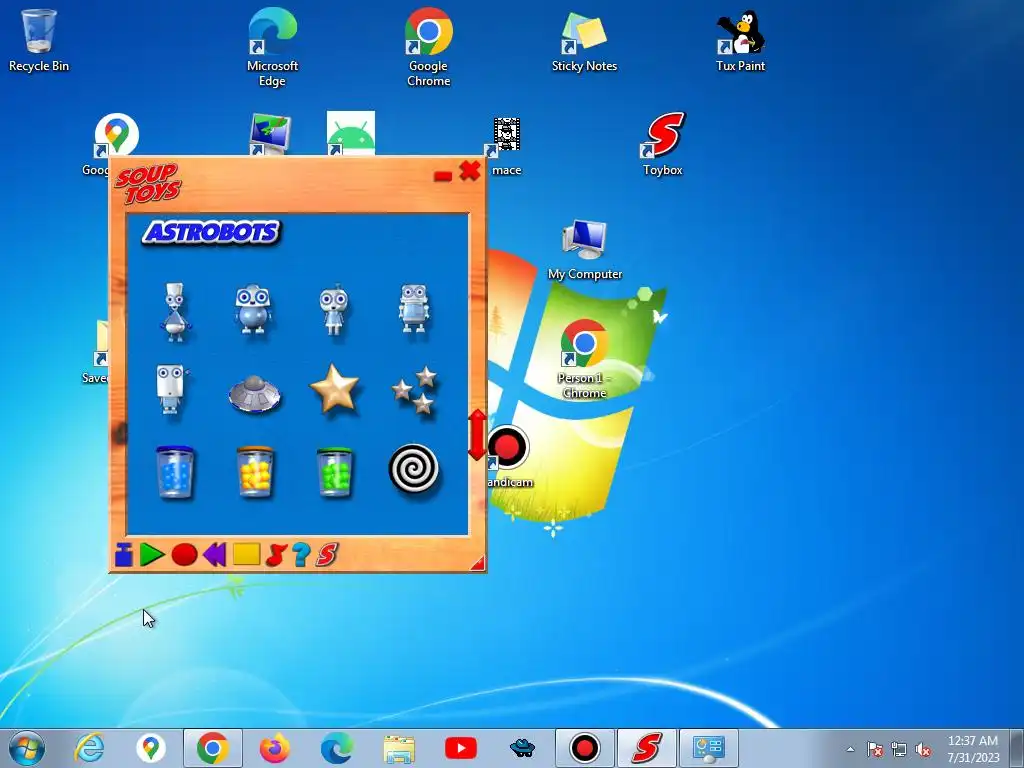The image size is (1024, 768).
Task: Click the yellow square stop button
Action: (x=247, y=554)
